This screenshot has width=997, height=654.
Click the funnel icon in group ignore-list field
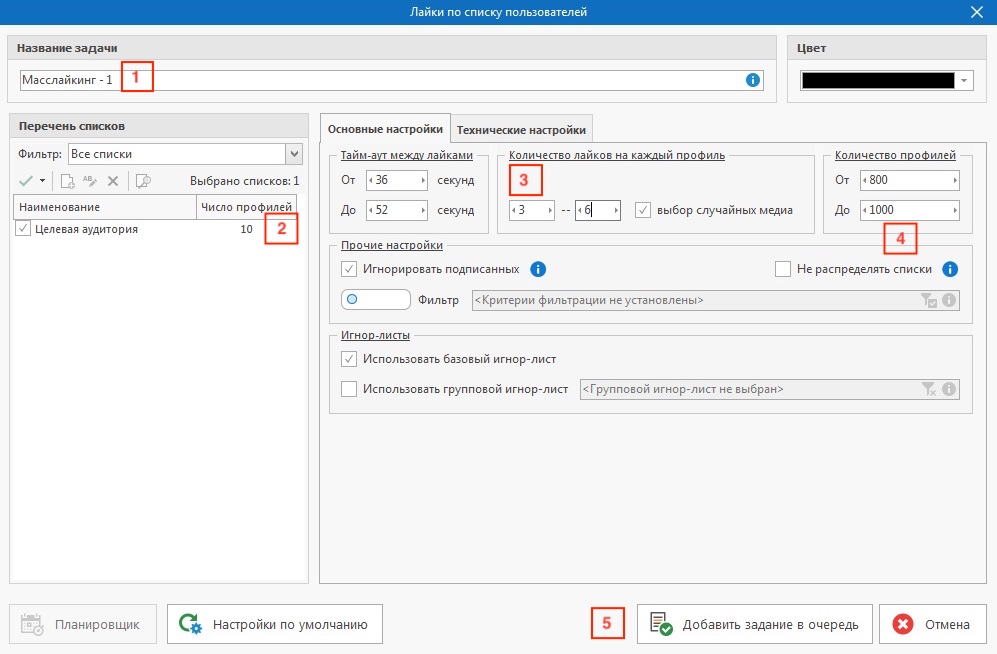click(929, 390)
